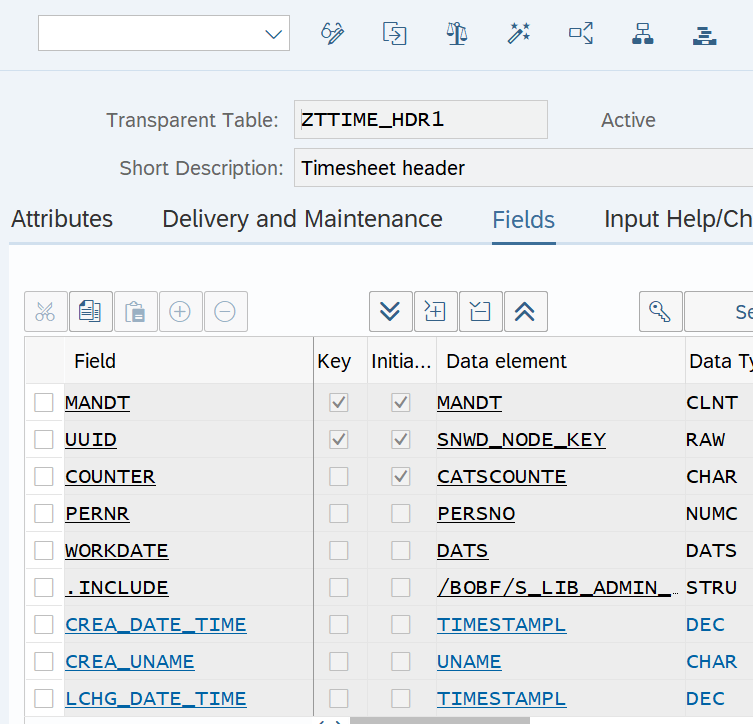
Task: Click the Delete Row minus icon
Action: tap(225, 312)
